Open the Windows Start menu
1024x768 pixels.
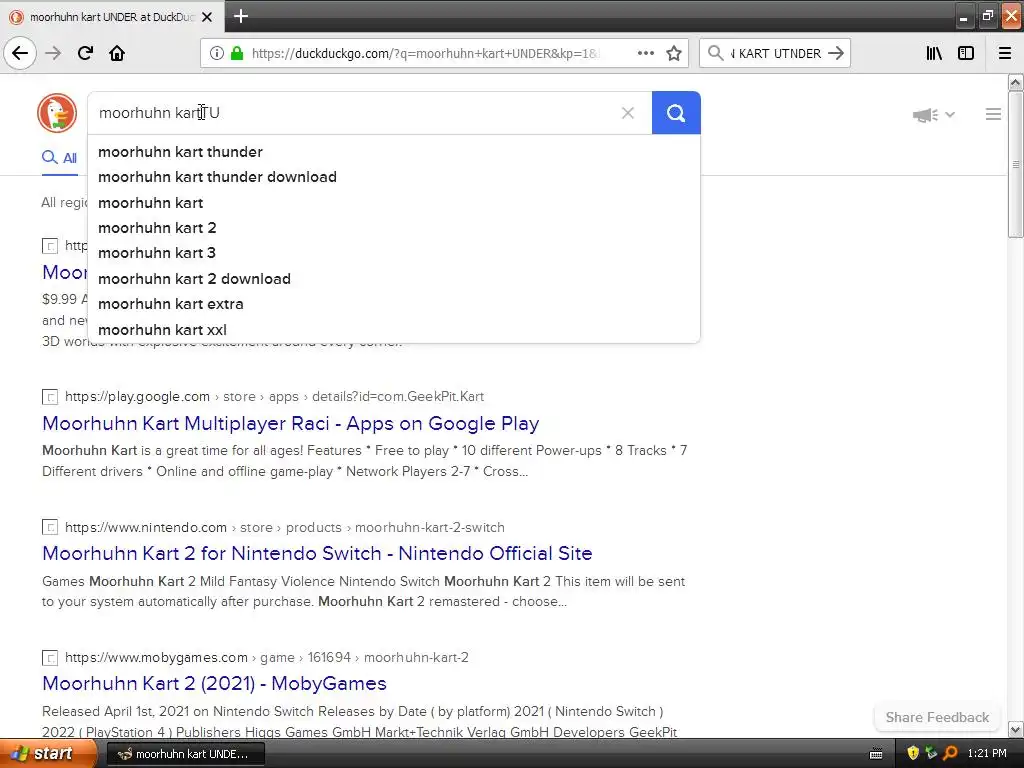47,754
